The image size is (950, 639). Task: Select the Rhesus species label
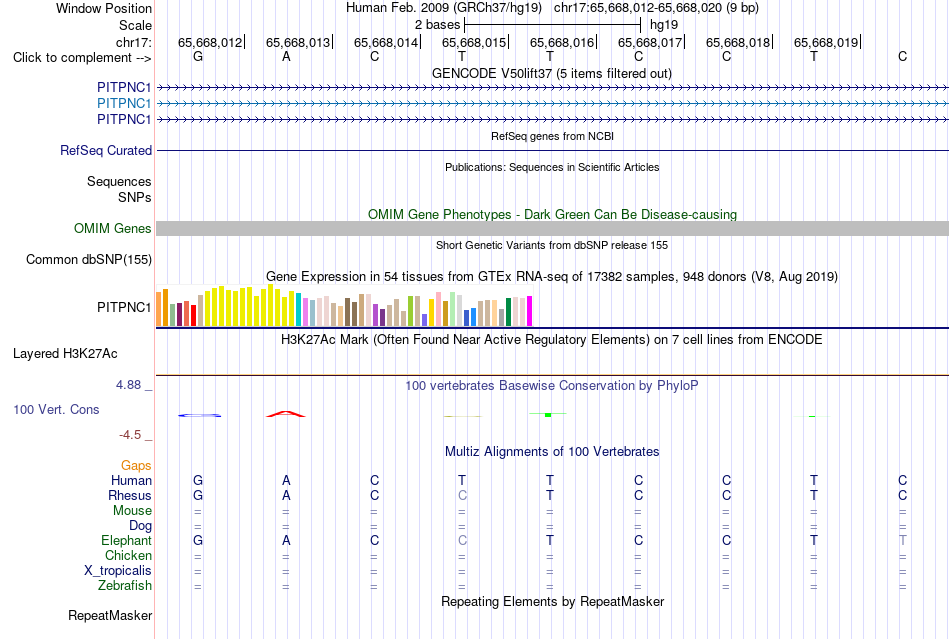tap(130, 495)
